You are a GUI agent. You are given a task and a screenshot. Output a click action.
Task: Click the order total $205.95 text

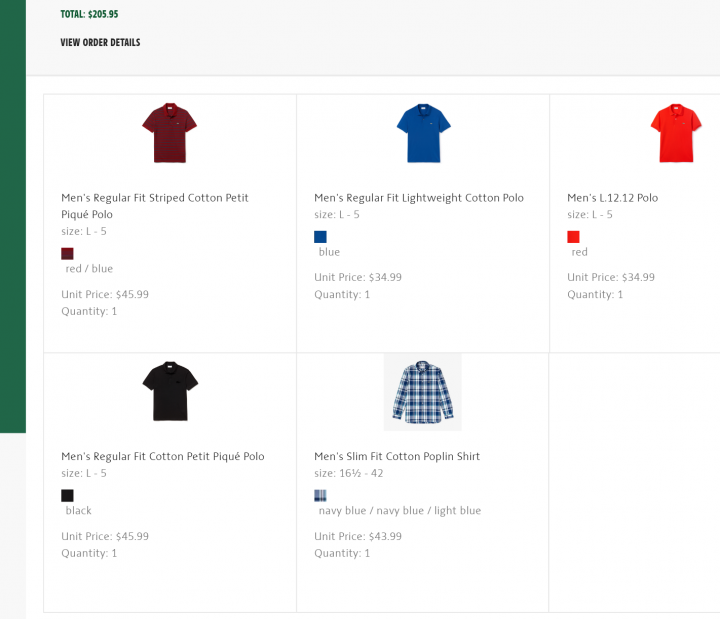pos(89,15)
